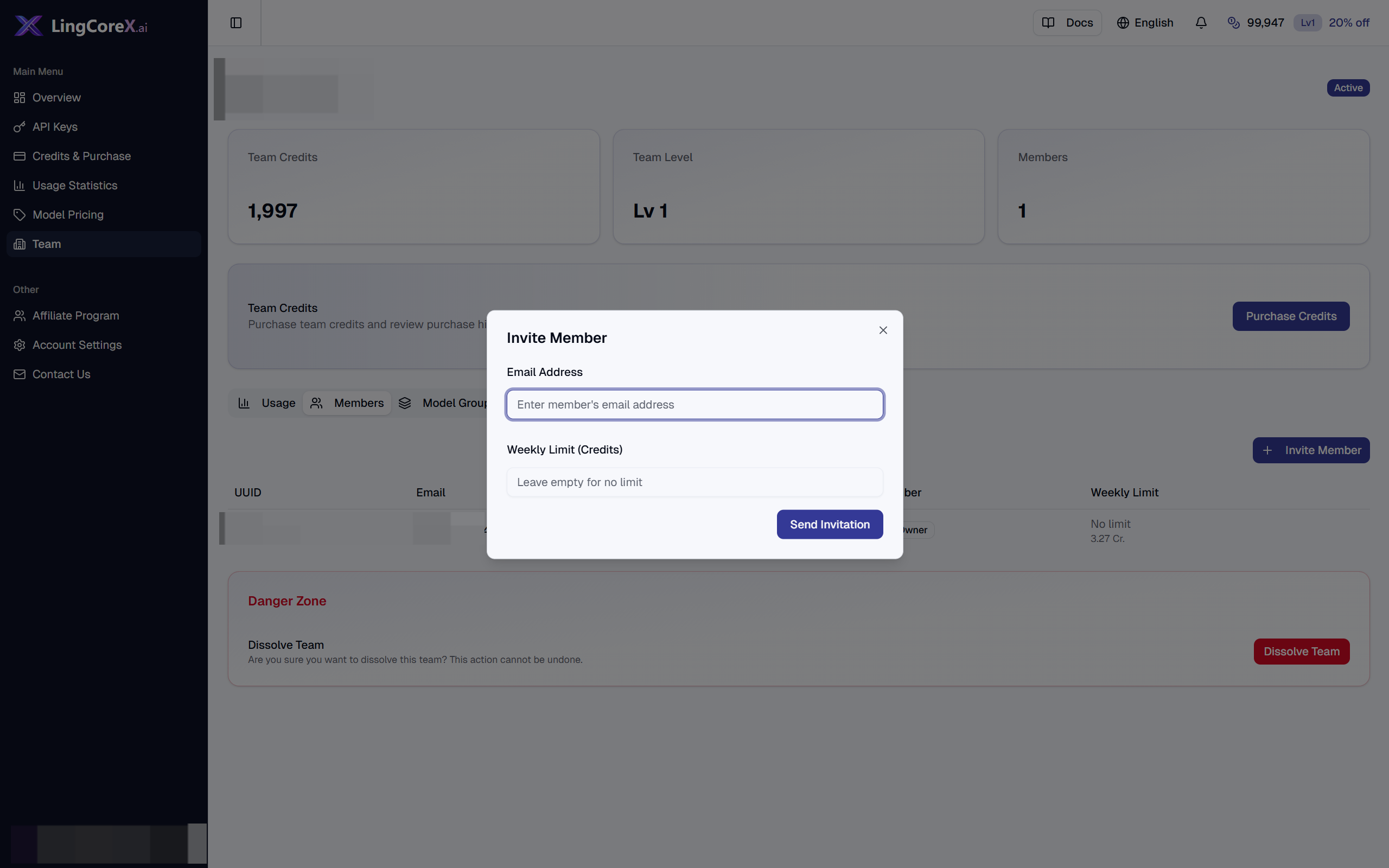Click the Overview grid icon
This screenshot has height=868, width=1389.
coord(20,98)
